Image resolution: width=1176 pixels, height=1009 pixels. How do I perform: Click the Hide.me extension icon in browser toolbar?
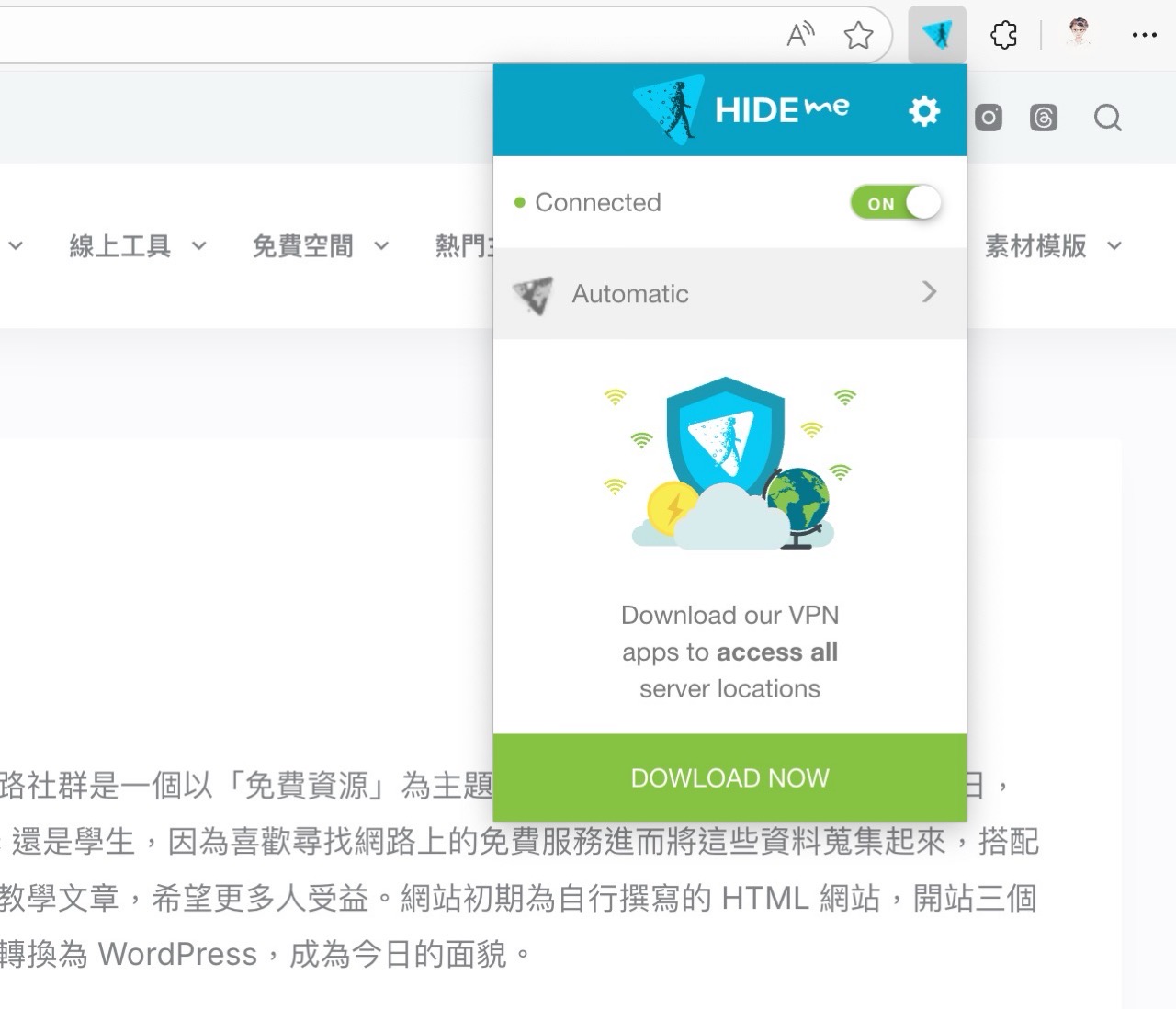point(937,35)
